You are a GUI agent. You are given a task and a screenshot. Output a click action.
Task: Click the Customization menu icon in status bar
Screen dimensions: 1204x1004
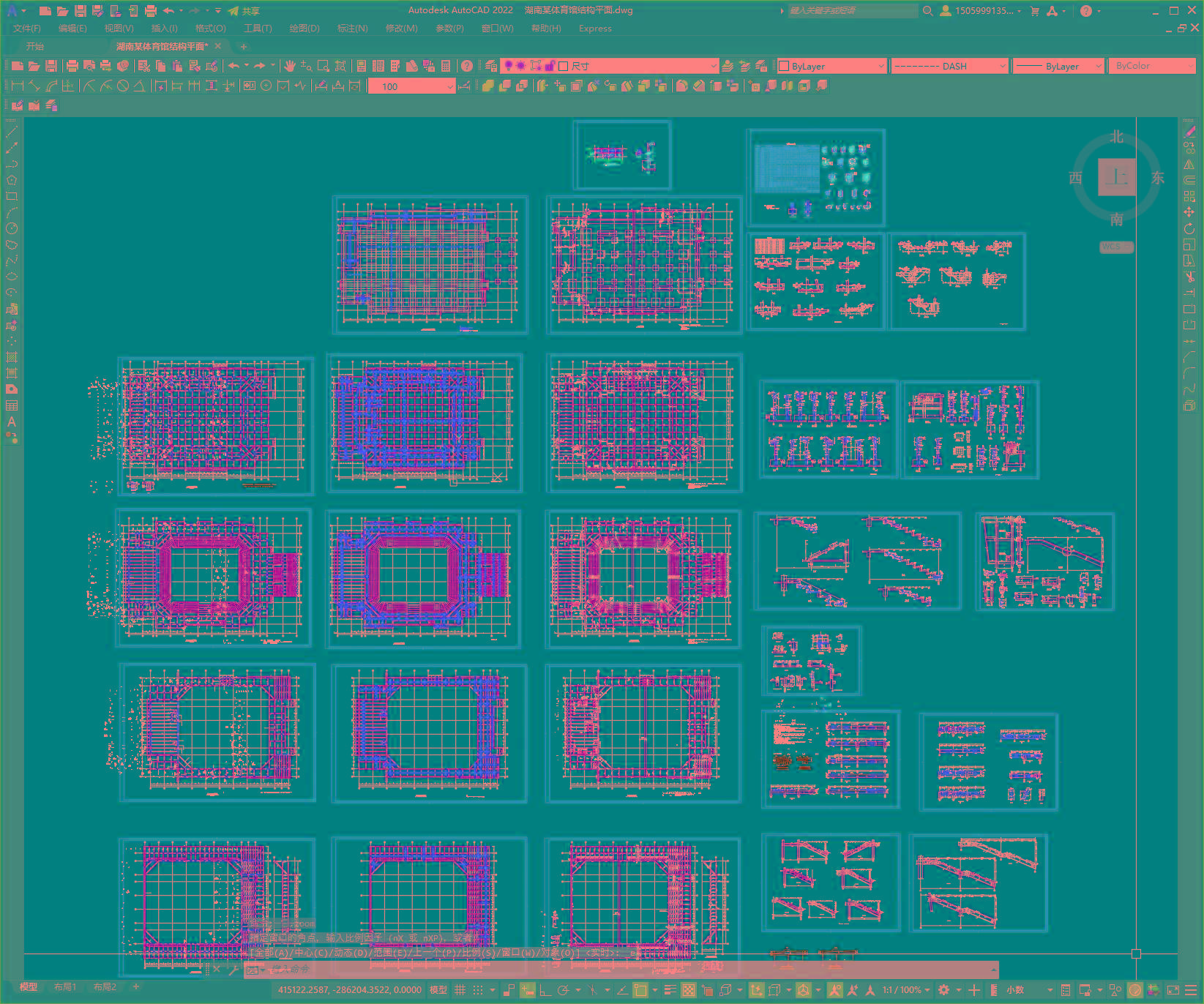pos(1192,990)
